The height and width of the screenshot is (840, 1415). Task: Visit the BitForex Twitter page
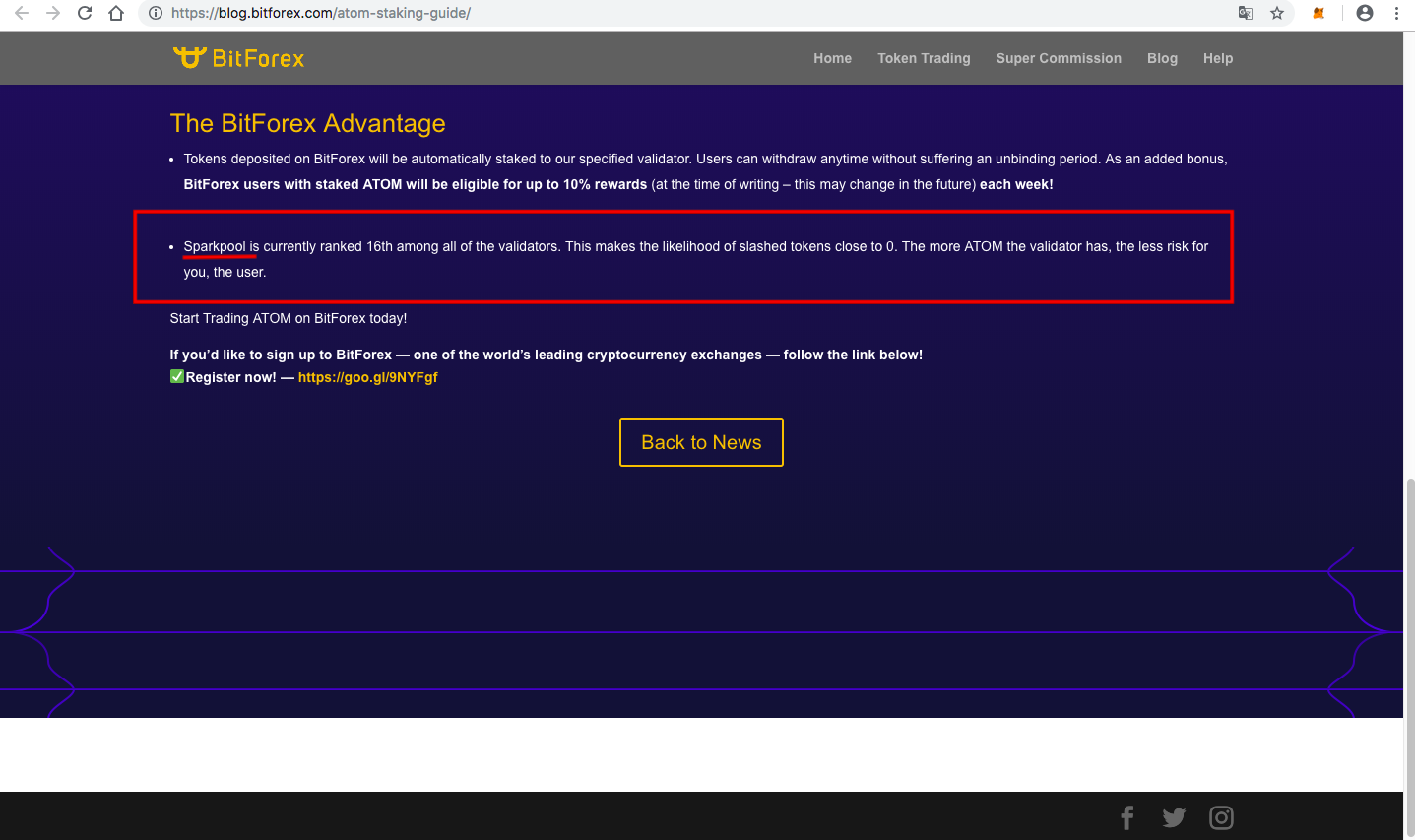[1174, 817]
